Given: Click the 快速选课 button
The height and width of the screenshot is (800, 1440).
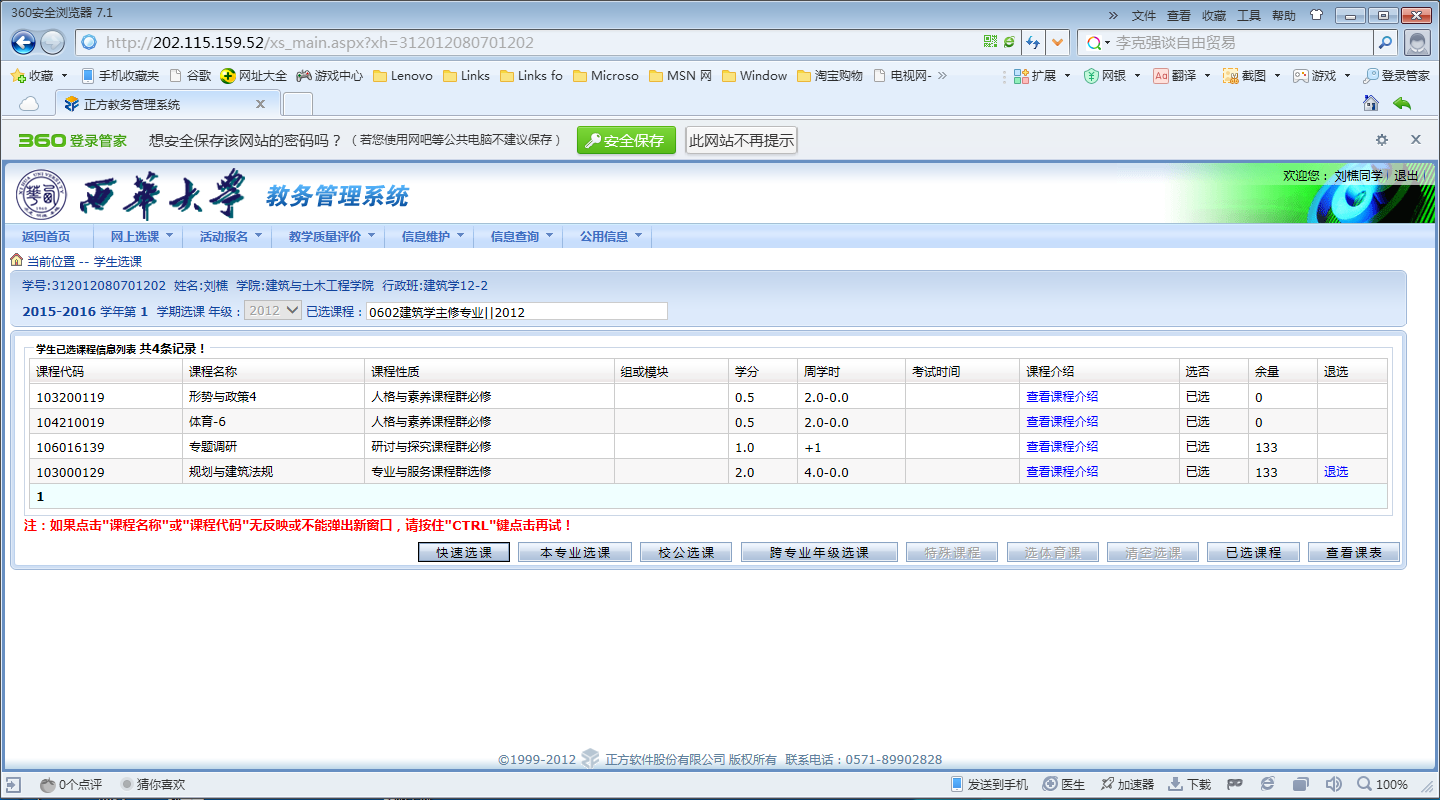Looking at the screenshot, I should coord(464,552).
